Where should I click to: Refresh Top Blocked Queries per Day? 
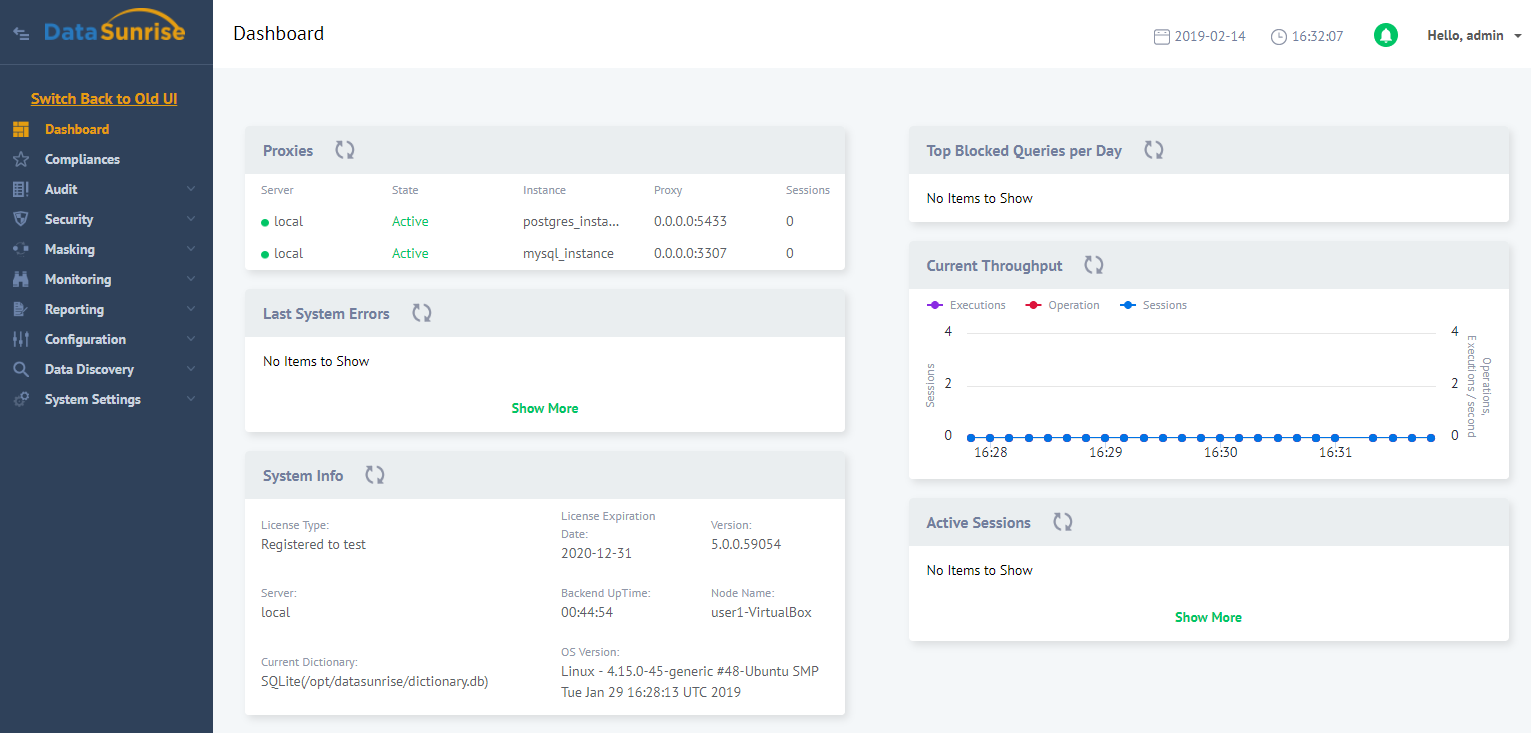[1154, 150]
